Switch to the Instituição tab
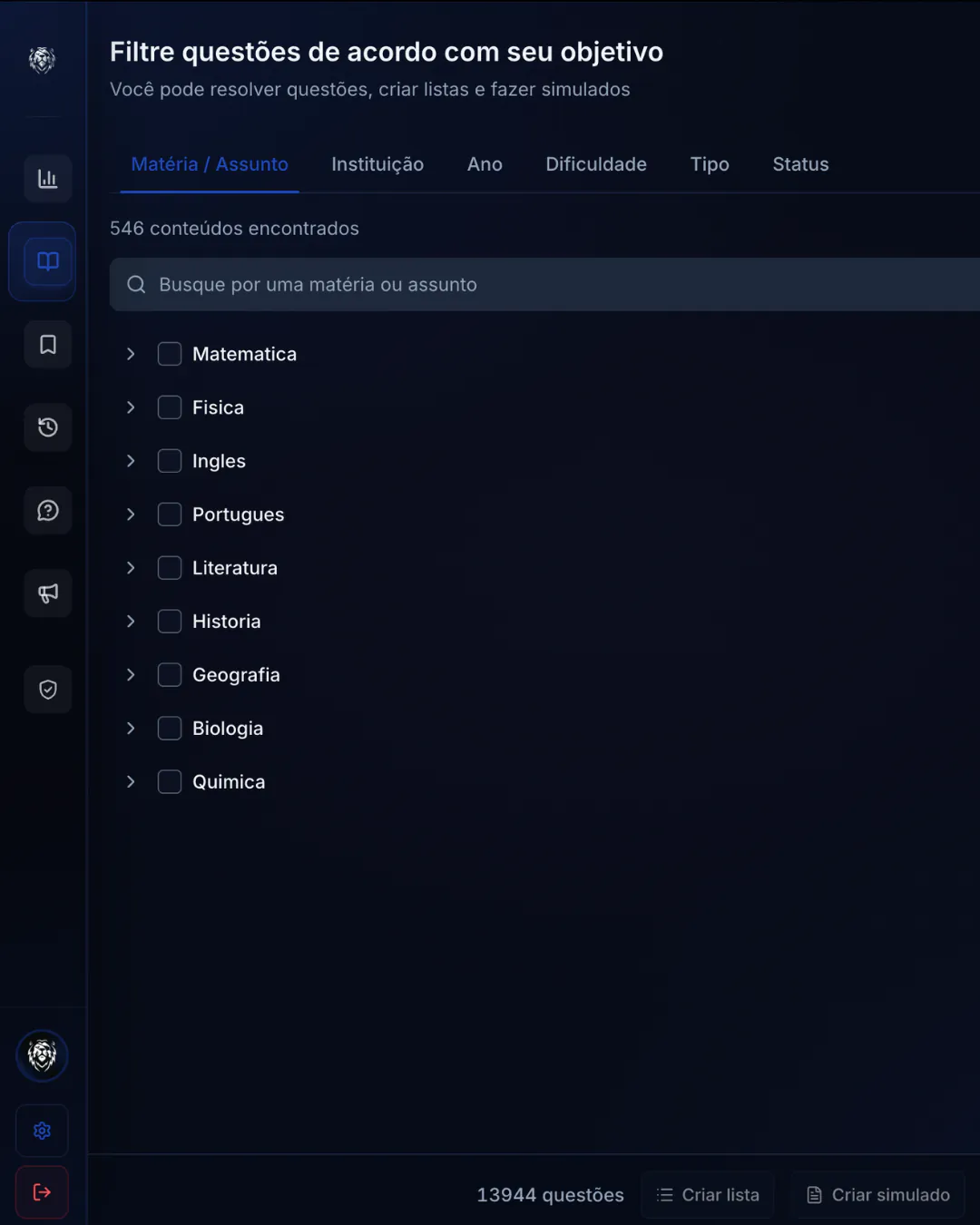Image resolution: width=980 pixels, height=1225 pixels. tap(377, 164)
